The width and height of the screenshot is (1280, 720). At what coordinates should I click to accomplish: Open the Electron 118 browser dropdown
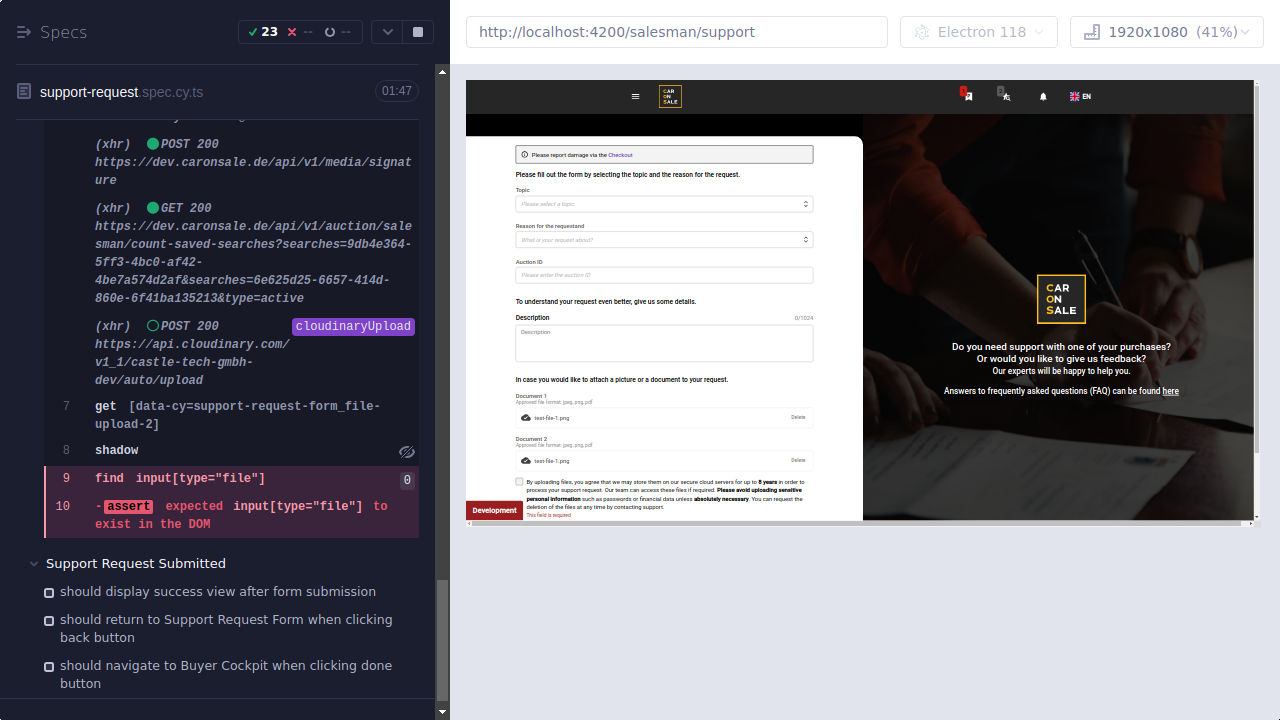pos(978,31)
